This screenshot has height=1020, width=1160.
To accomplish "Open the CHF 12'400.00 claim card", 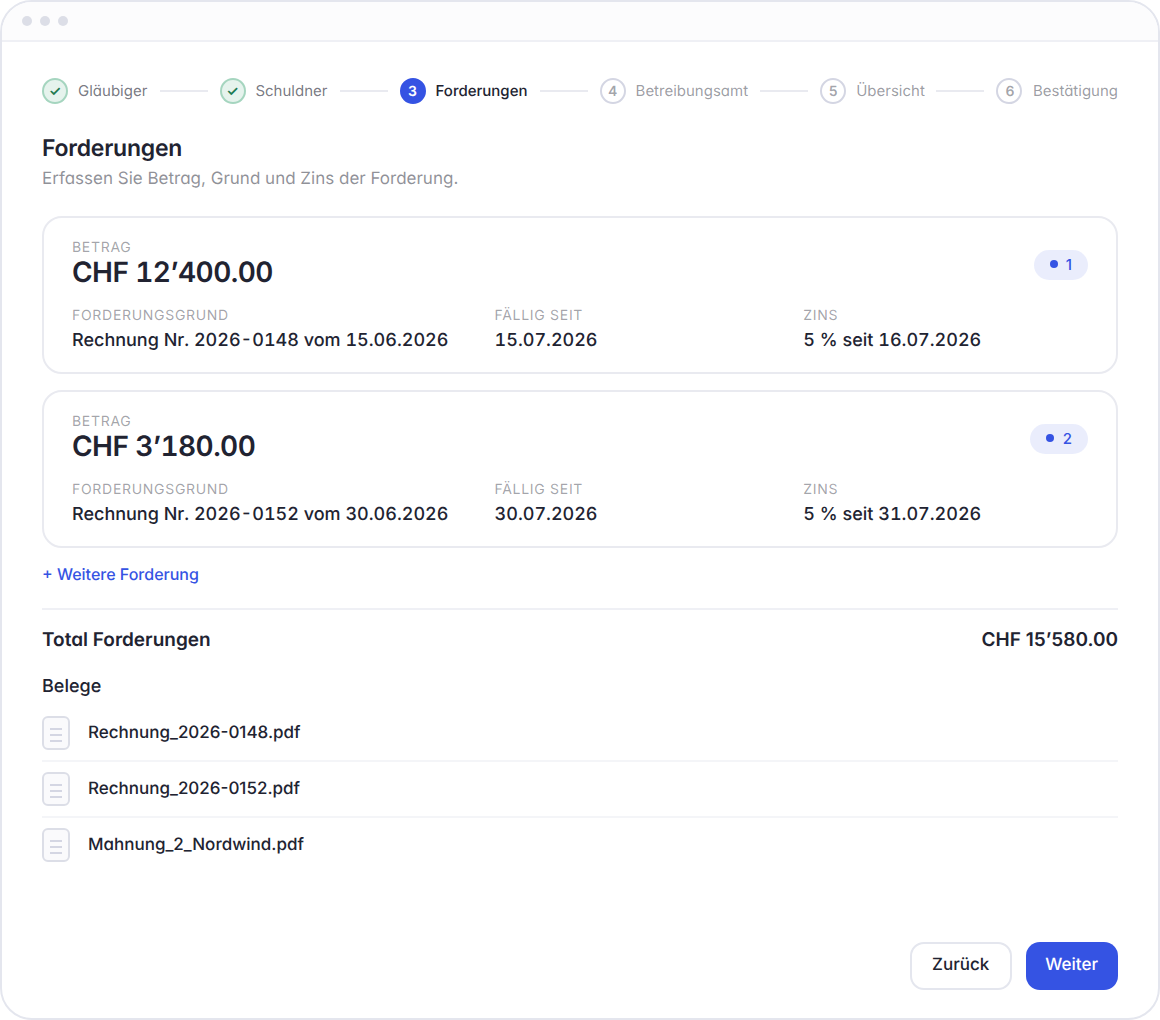I will [580, 295].
